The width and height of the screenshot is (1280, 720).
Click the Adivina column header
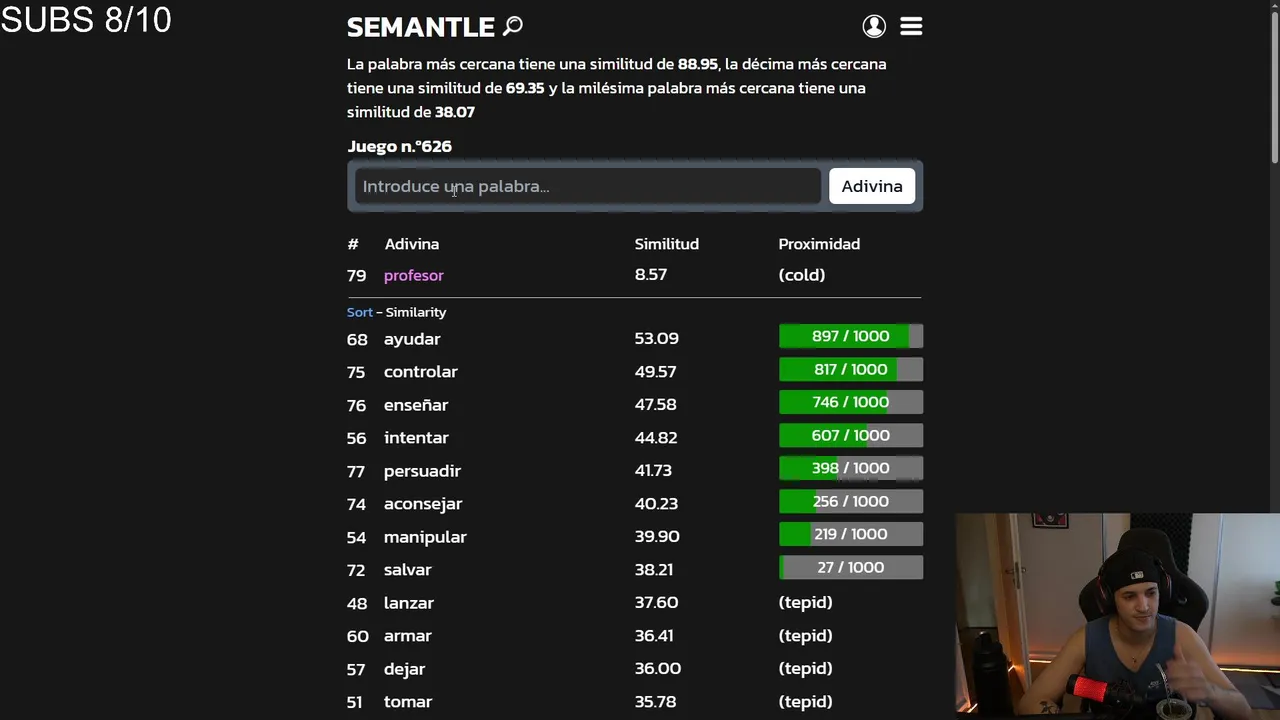click(x=411, y=244)
